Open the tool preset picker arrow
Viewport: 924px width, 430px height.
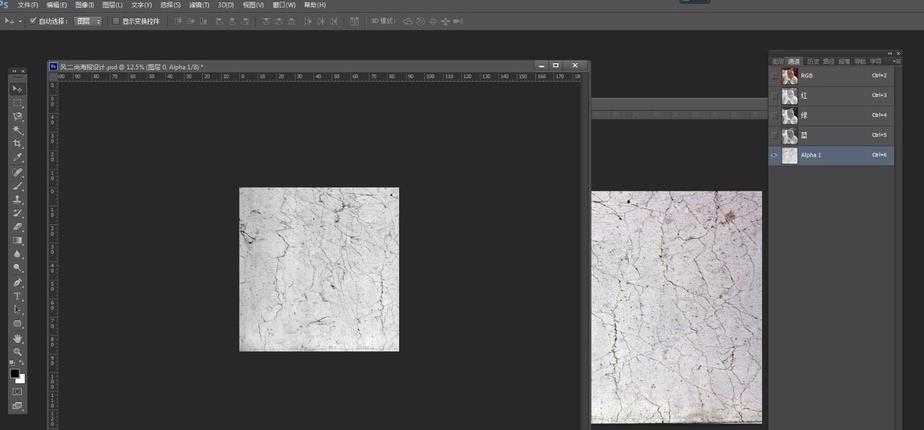20,20
